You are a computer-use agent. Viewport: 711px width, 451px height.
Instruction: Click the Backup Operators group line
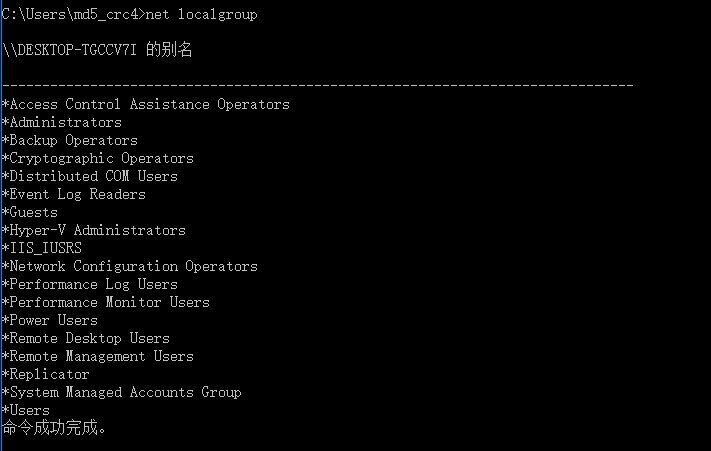(x=70, y=140)
